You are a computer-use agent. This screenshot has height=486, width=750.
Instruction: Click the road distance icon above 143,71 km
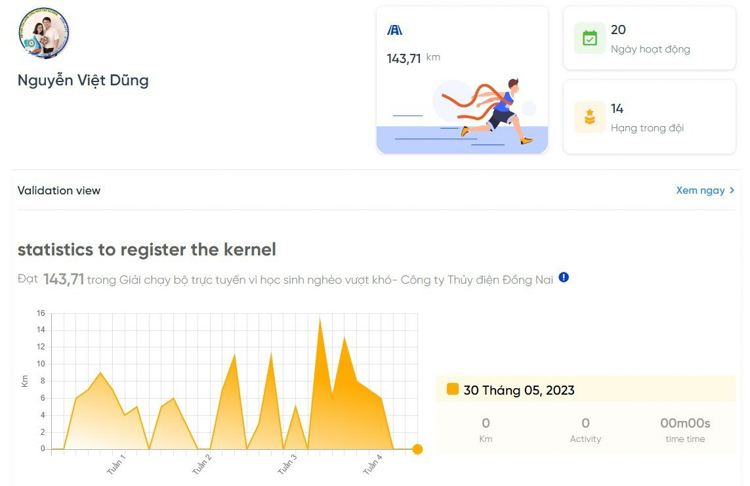coord(395,30)
